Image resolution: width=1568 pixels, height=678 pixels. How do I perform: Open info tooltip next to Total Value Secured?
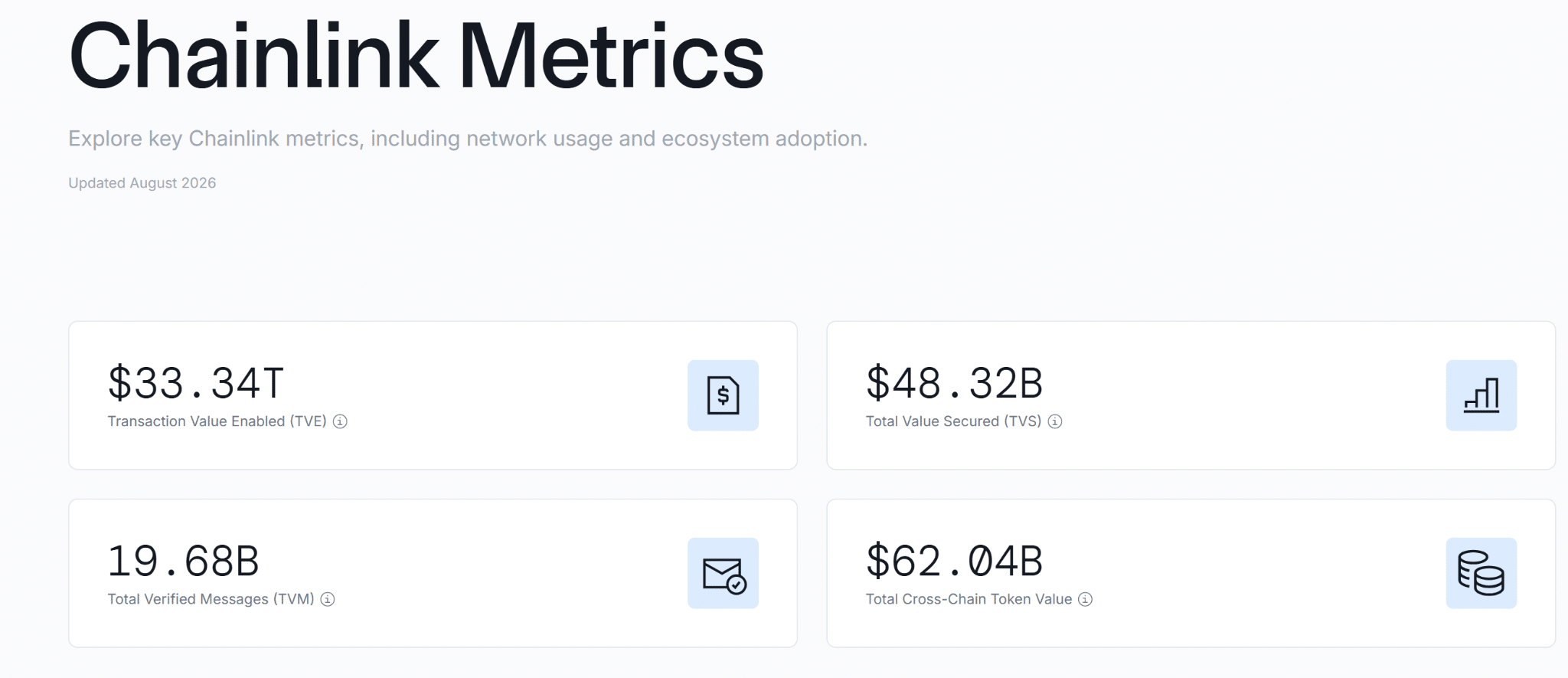click(x=1055, y=421)
